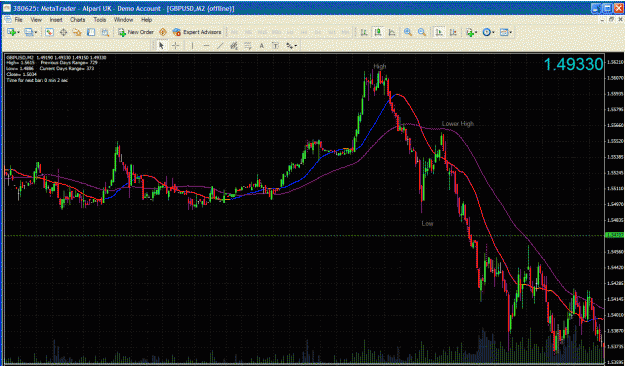This screenshot has height=366, width=625.
Task: Toggle Auto Scroll chart button
Action: click(439, 32)
